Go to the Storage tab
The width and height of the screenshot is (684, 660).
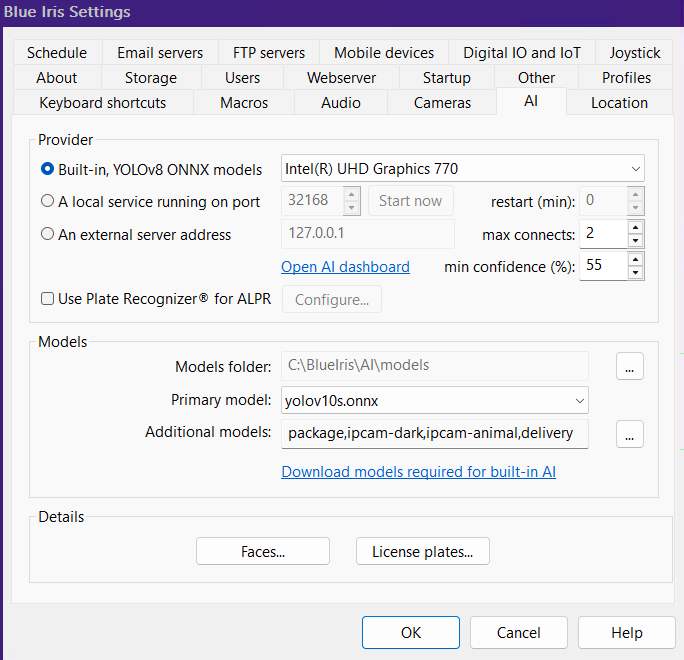pyautogui.click(x=152, y=78)
